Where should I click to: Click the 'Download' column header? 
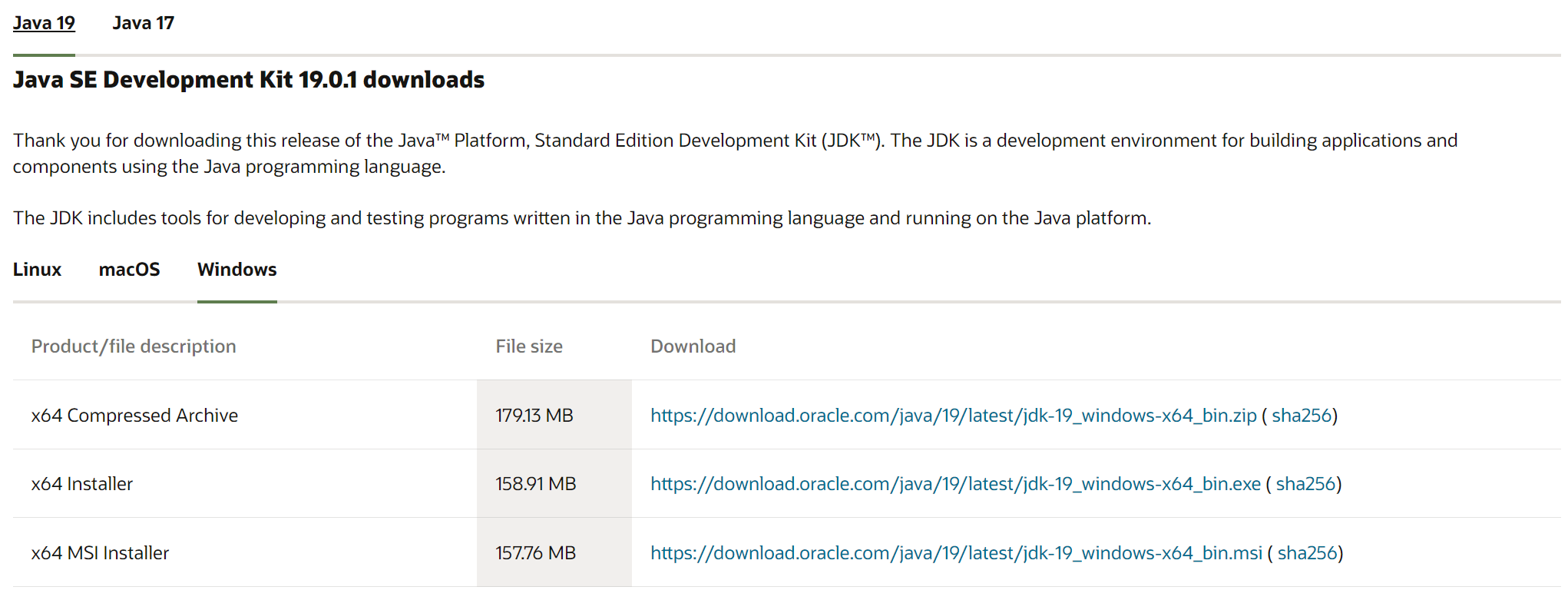(x=693, y=346)
